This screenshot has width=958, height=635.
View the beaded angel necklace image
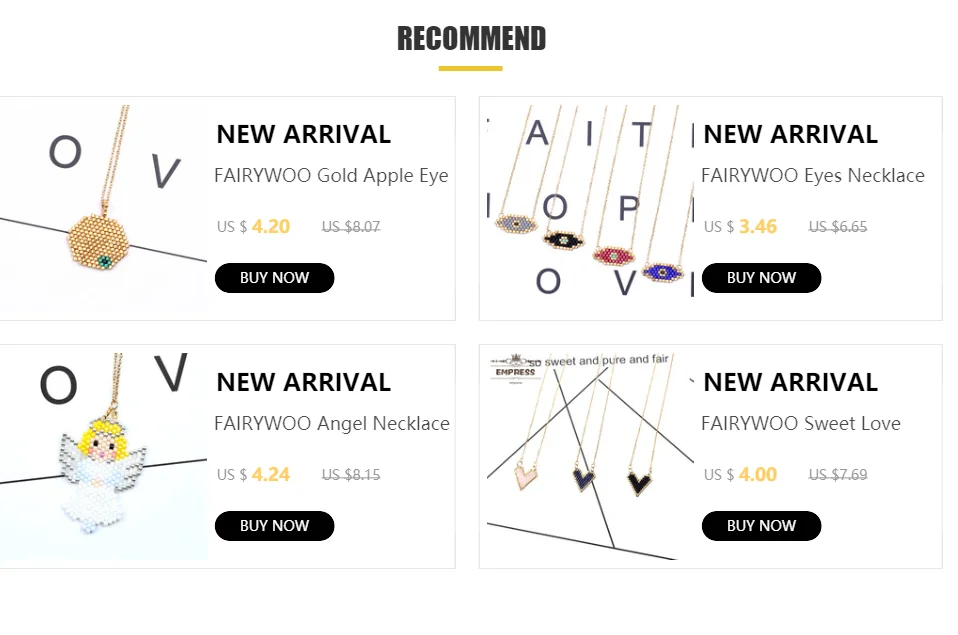click(104, 456)
